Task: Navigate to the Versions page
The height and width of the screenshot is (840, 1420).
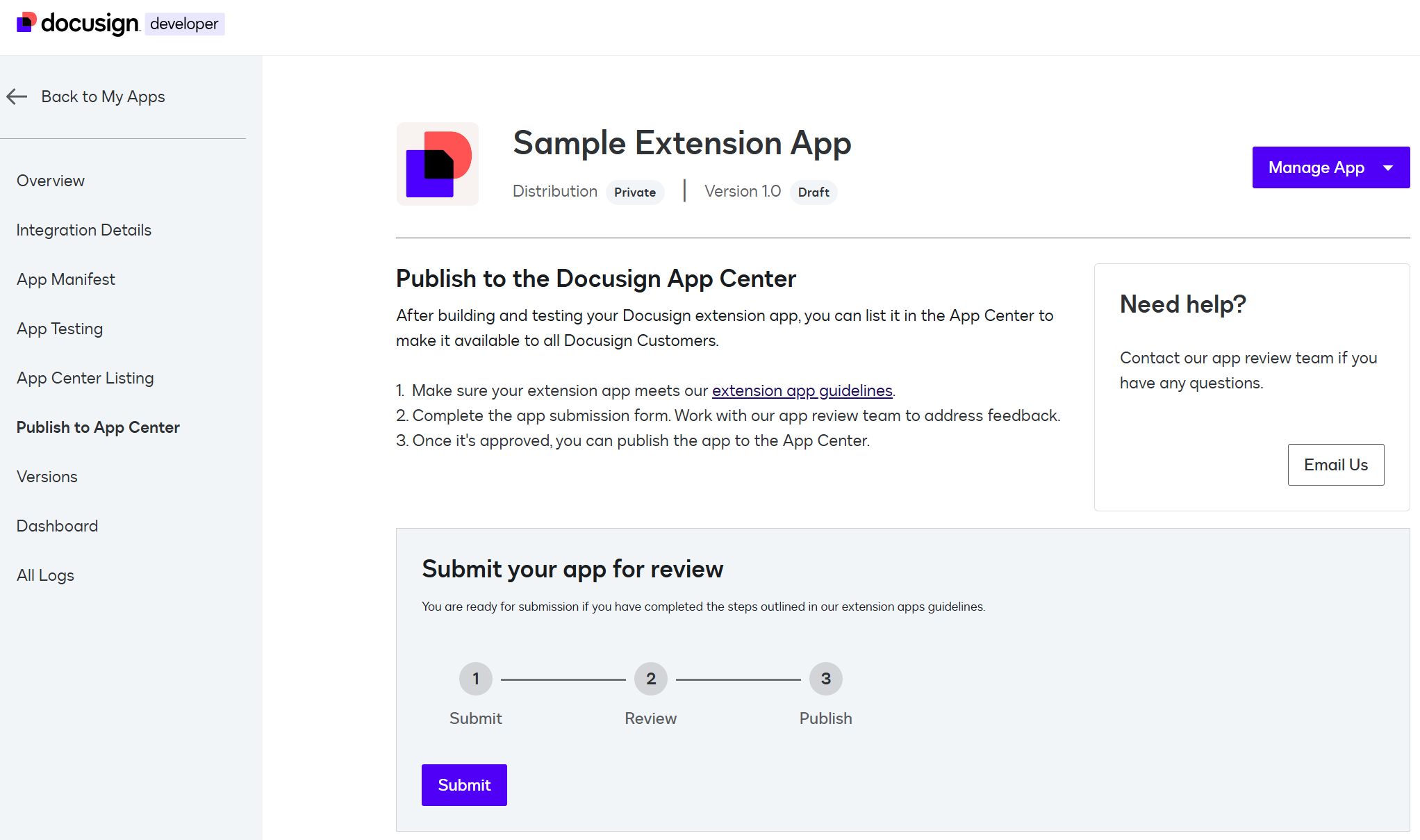Action: (47, 477)
